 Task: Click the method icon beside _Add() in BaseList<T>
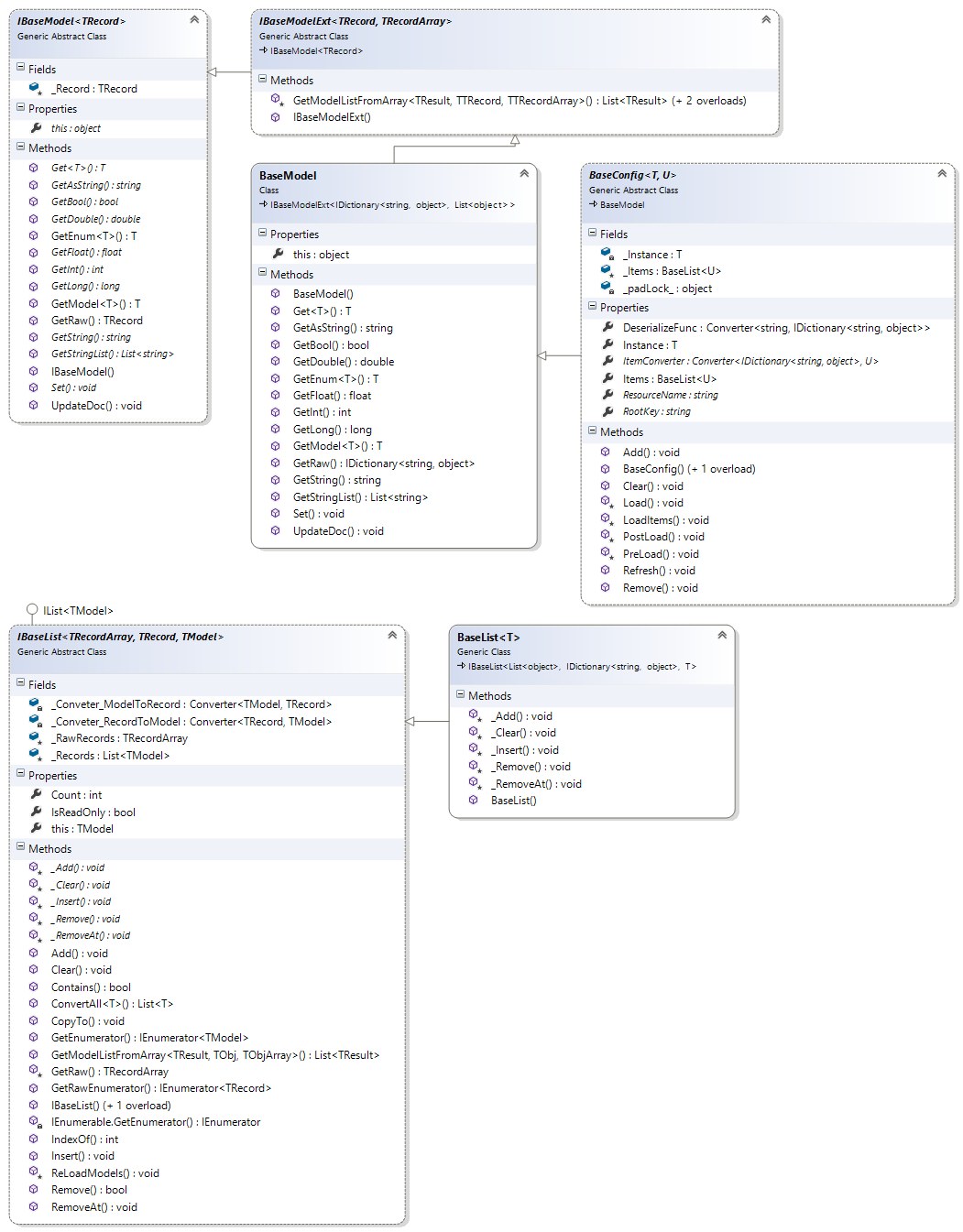(474, 715)
